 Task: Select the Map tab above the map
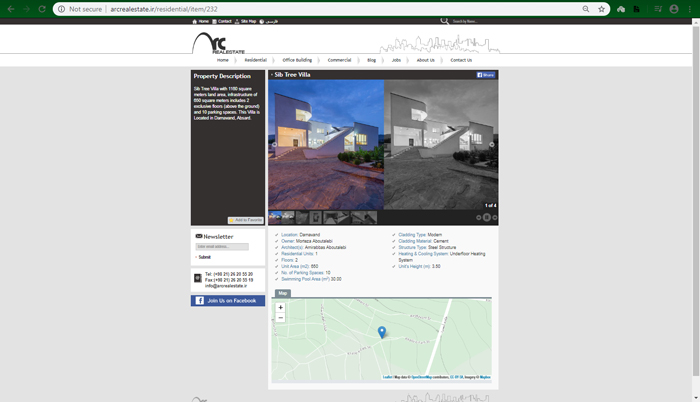(283, 293)
